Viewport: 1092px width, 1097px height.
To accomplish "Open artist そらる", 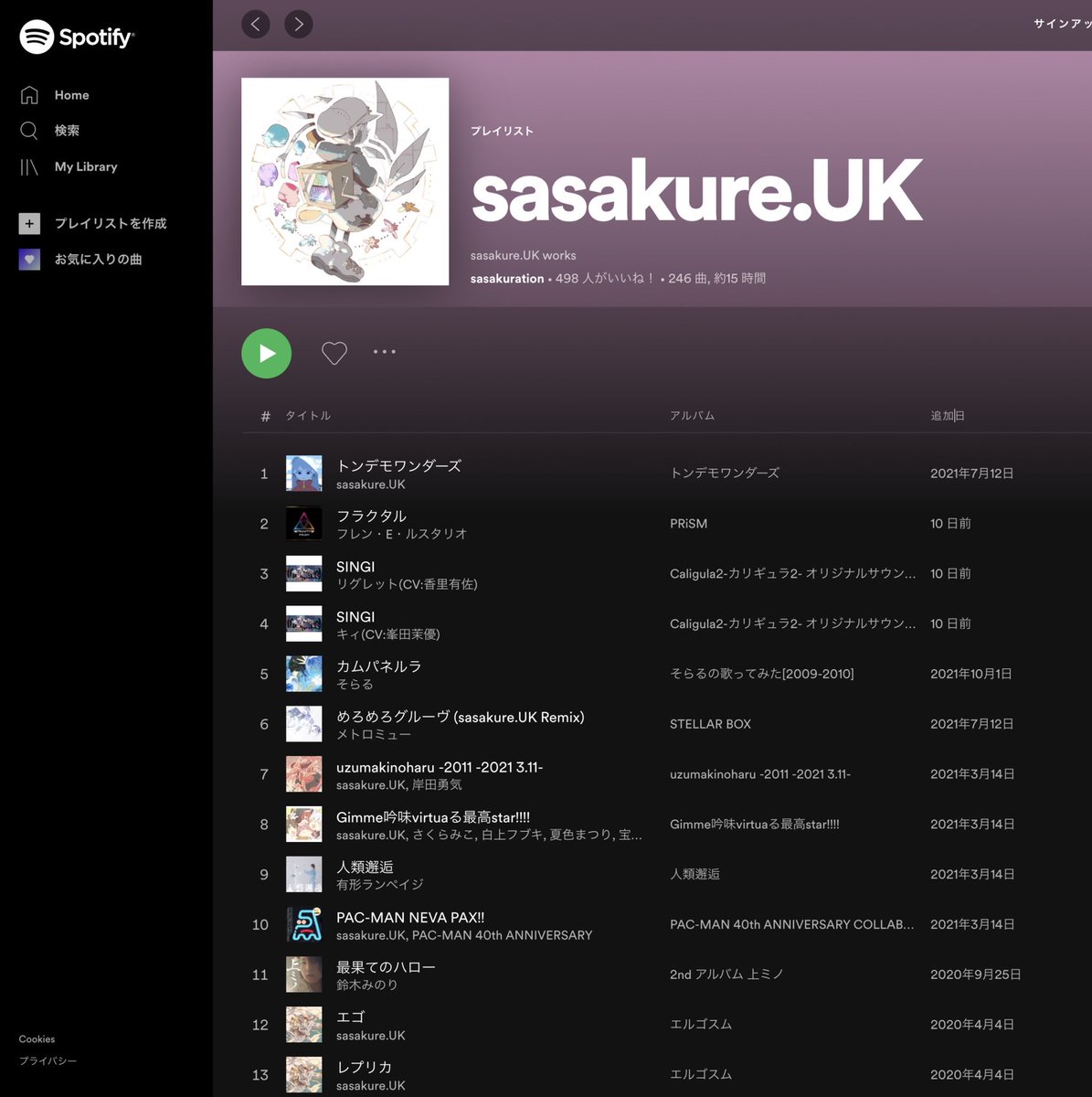I will click(x=355, y=685).
